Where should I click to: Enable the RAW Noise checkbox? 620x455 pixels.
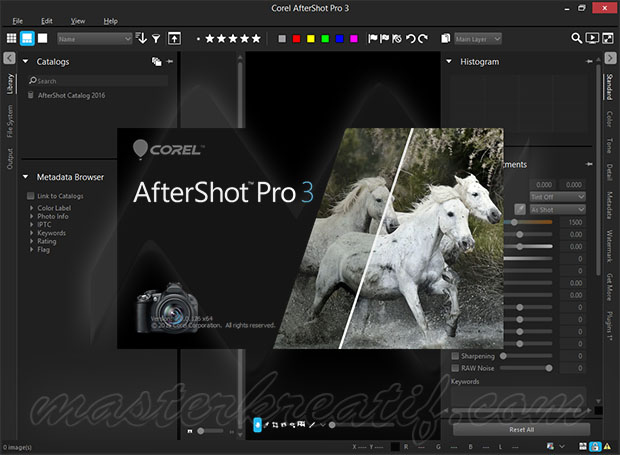[x=455, y=368]
